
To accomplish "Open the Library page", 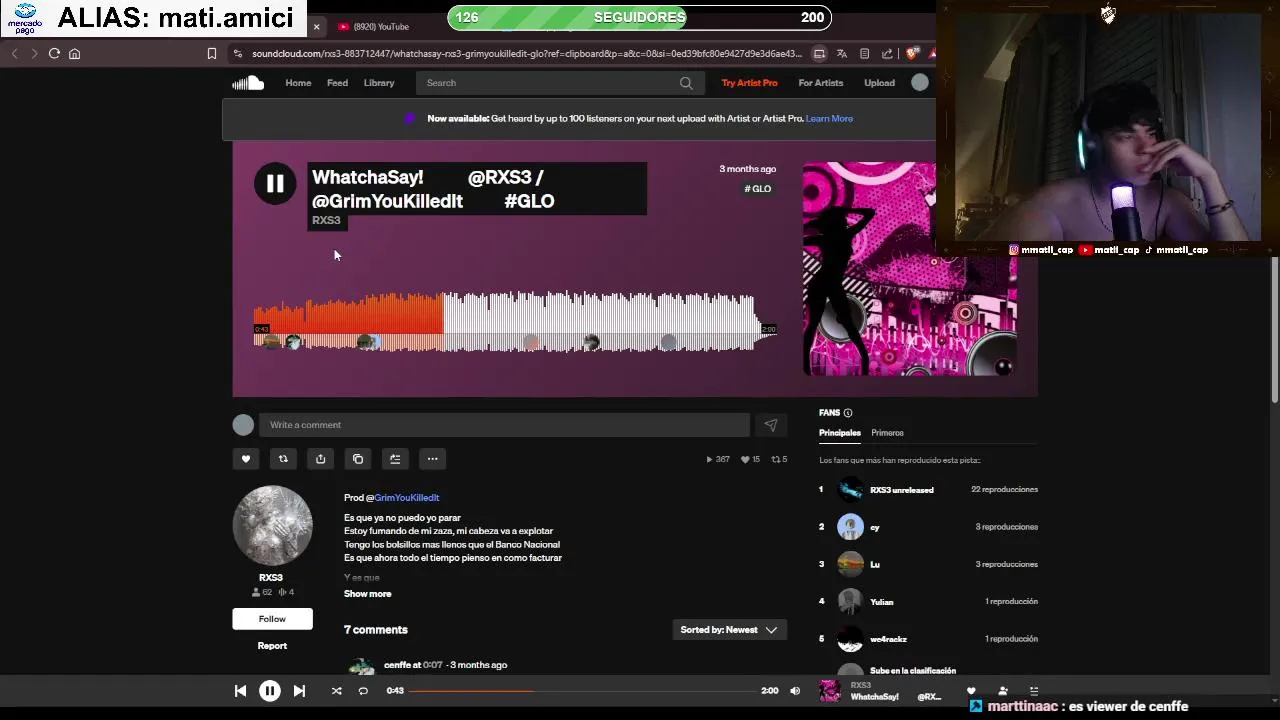I will click(379, 83).
